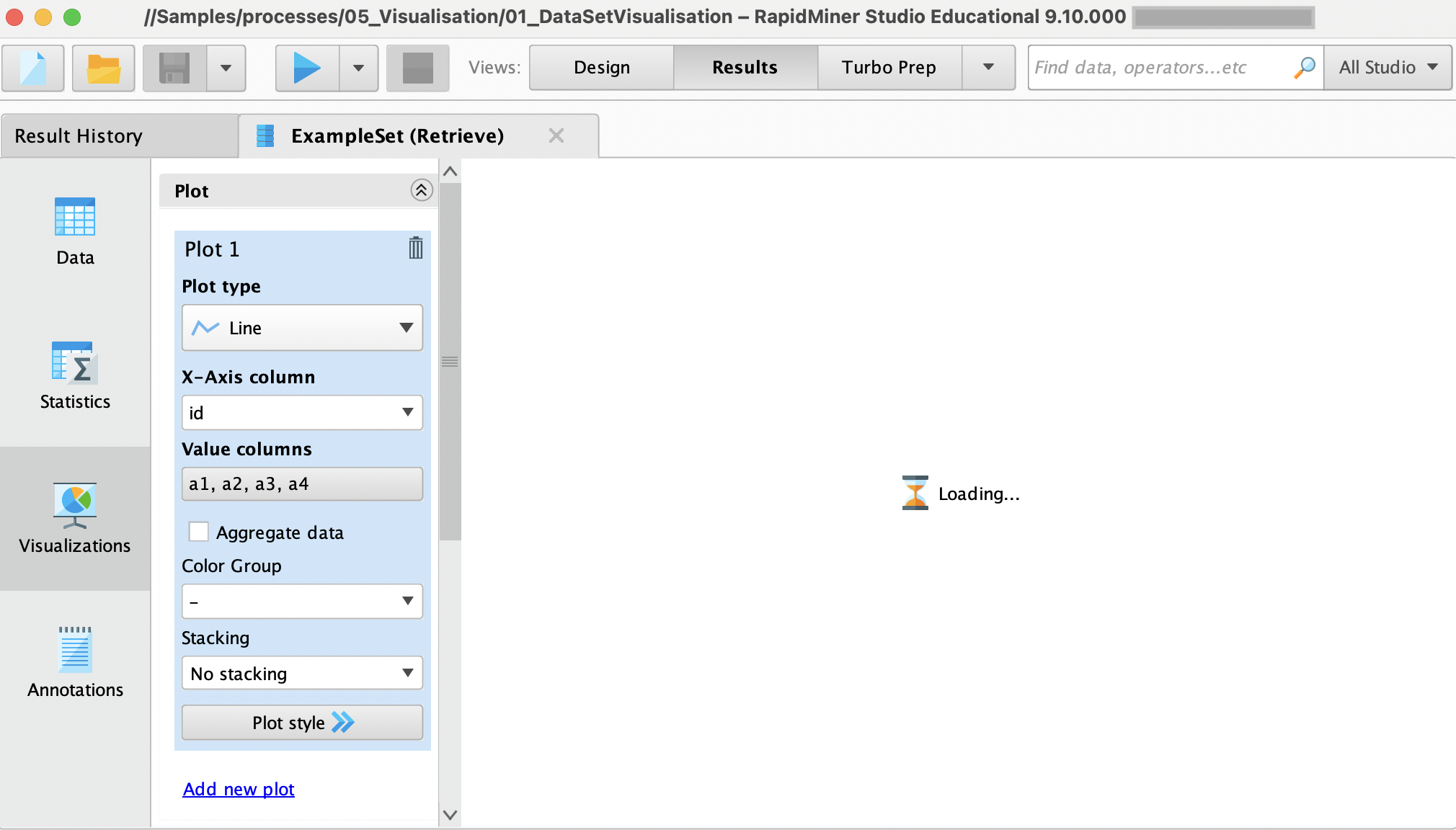Run the process with play button
Screen dimensions: 1456x830
[x=307, y=68]
